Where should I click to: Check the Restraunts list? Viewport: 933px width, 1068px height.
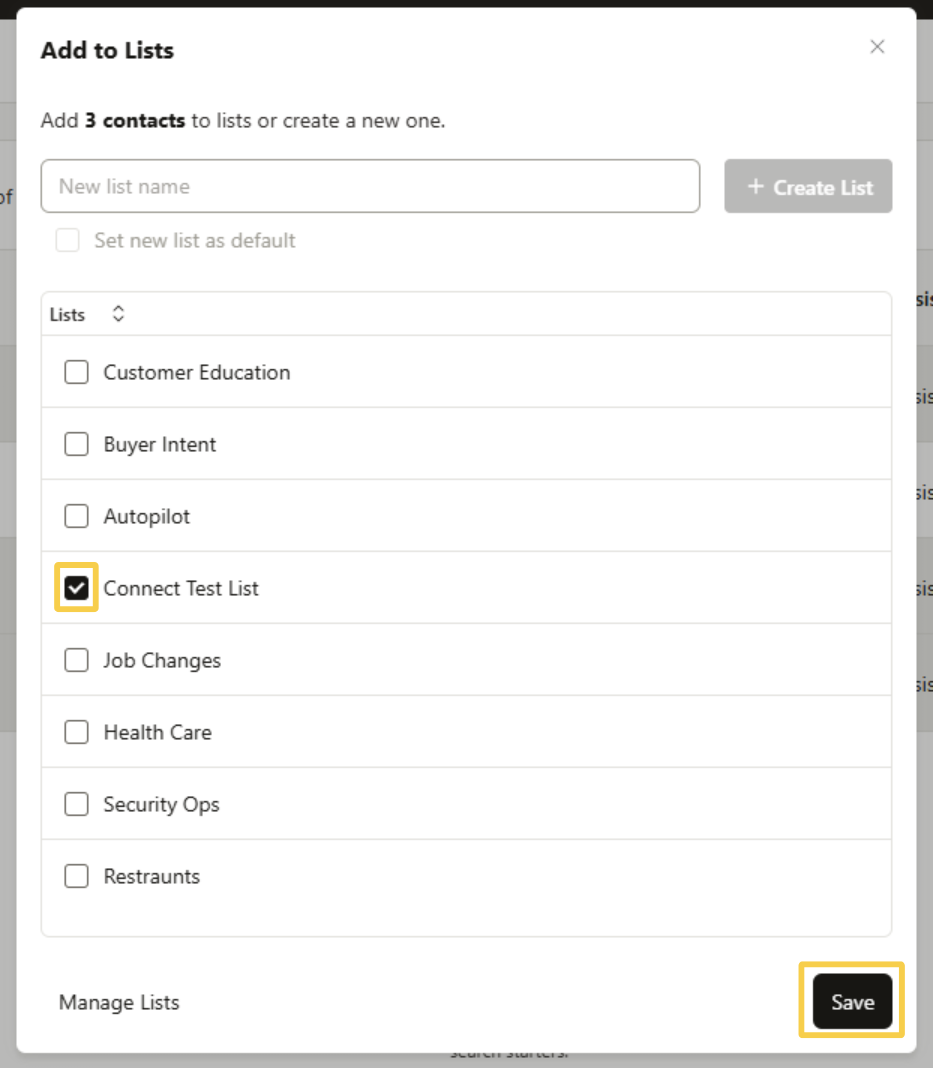coord(76,876)
